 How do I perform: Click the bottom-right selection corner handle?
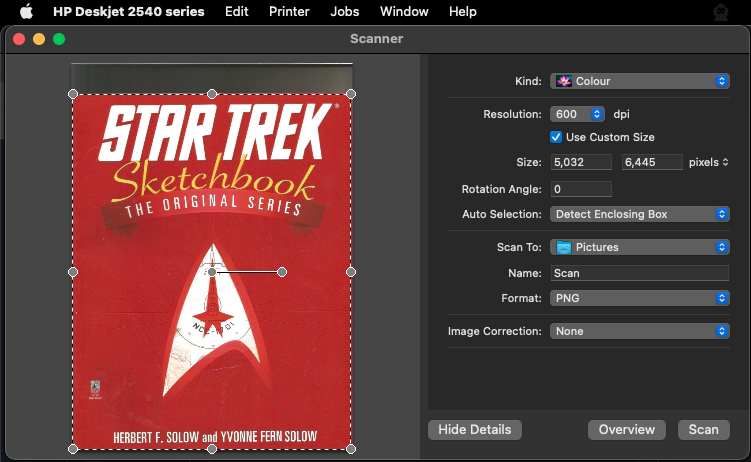point(351,449)
